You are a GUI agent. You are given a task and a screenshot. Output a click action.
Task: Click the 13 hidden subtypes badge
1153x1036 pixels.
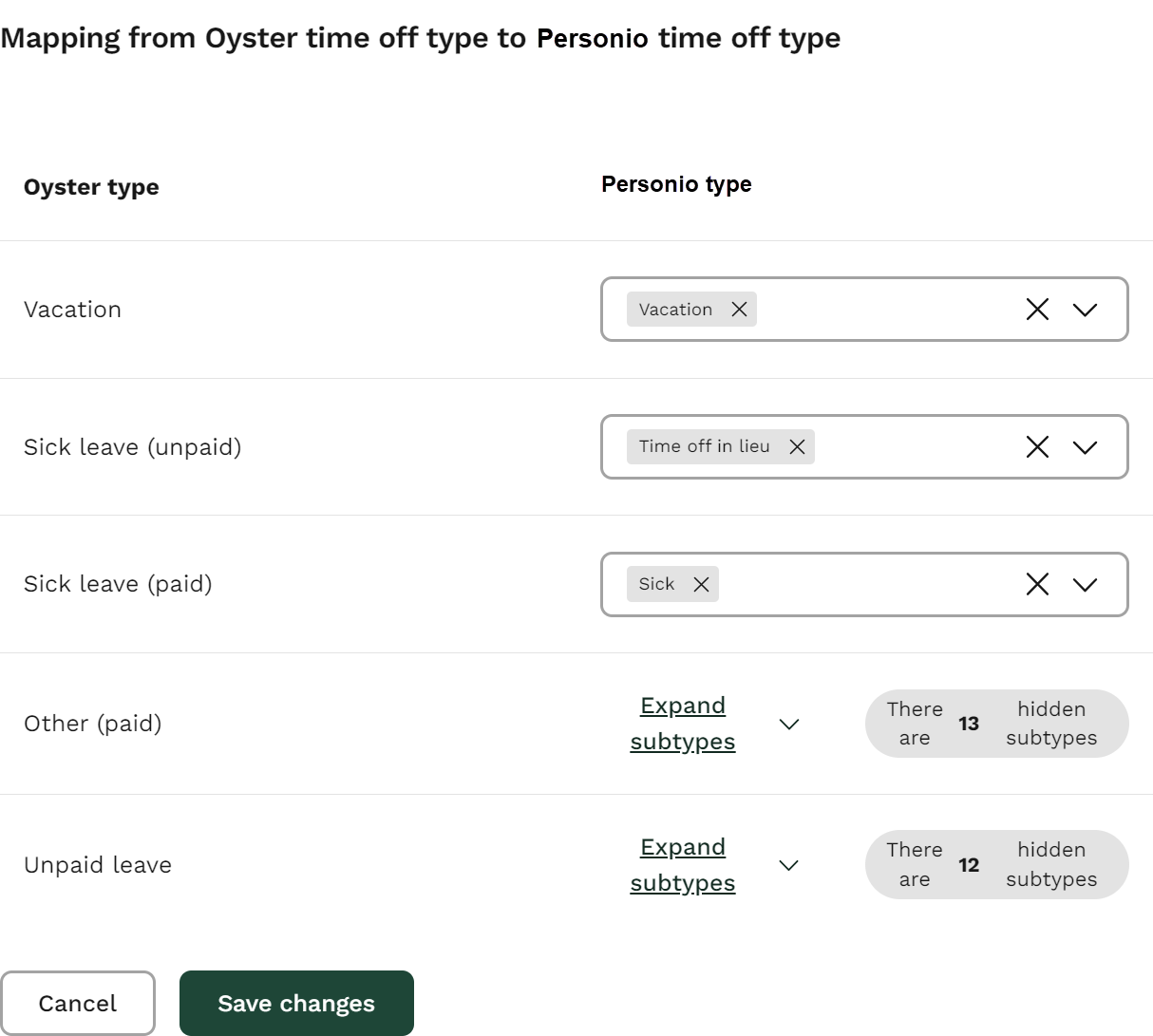coord(995,724)
